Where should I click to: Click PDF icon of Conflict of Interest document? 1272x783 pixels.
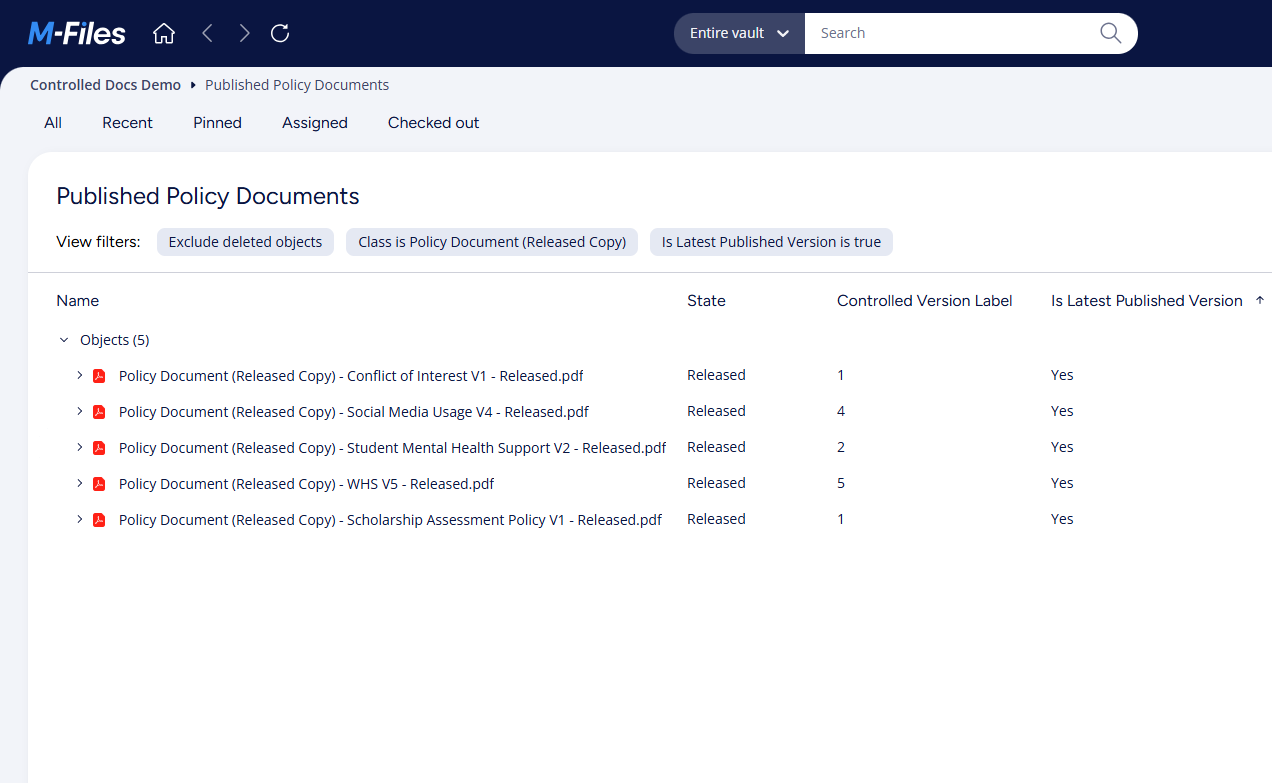click(99, 376)
